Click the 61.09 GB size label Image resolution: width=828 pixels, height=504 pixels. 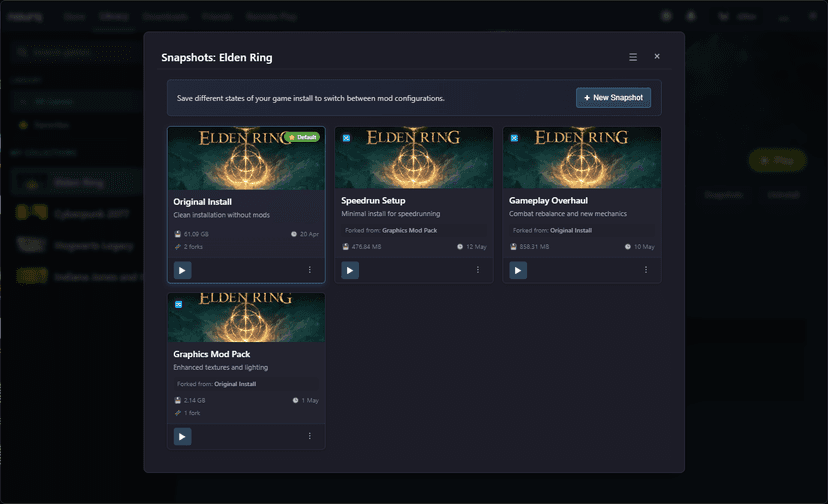coord(196,234)
